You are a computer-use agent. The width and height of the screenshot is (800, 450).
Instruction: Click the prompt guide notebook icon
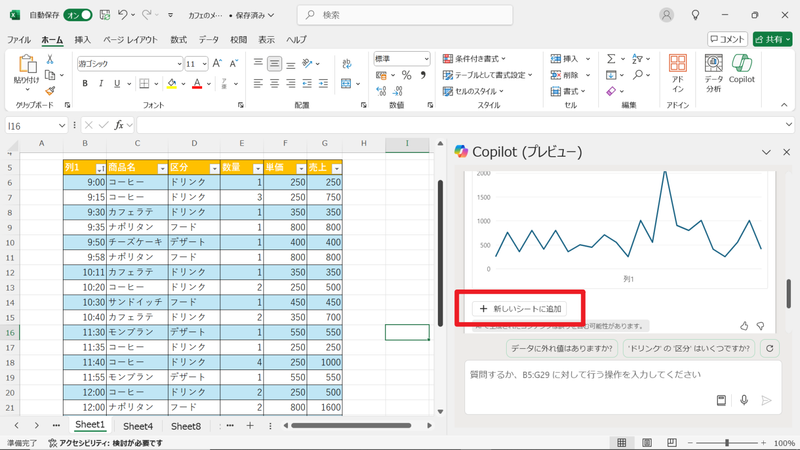pos(721,401)
